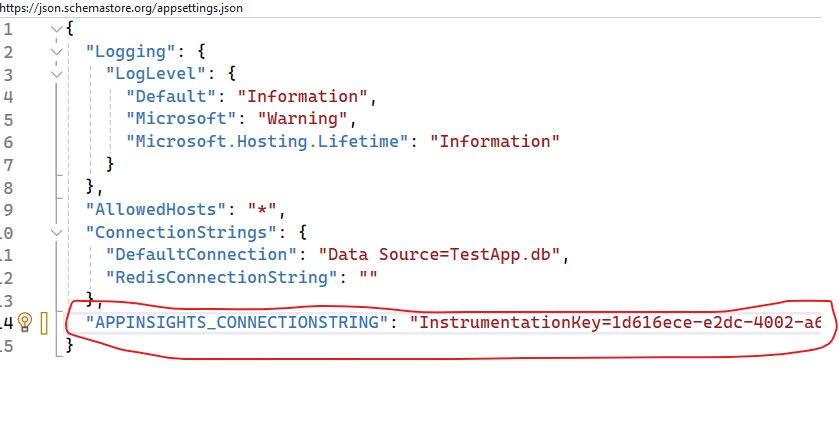This screenshot has height=440, width=839.
Task: Click inside the empty RedisConnectionString value
Action: [x=369, y=277]
